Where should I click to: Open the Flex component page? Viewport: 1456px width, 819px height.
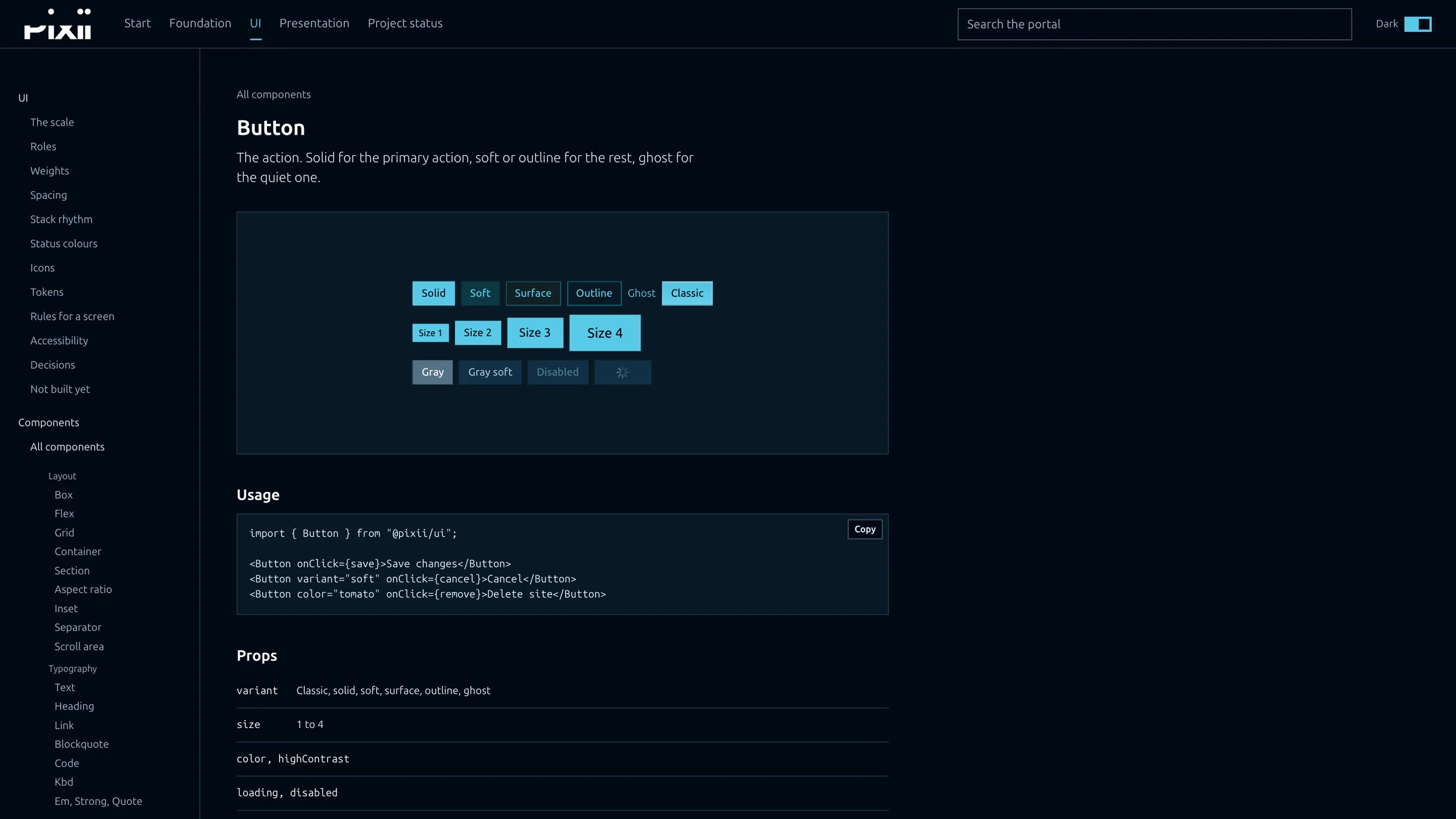click(x=64, y=514)
